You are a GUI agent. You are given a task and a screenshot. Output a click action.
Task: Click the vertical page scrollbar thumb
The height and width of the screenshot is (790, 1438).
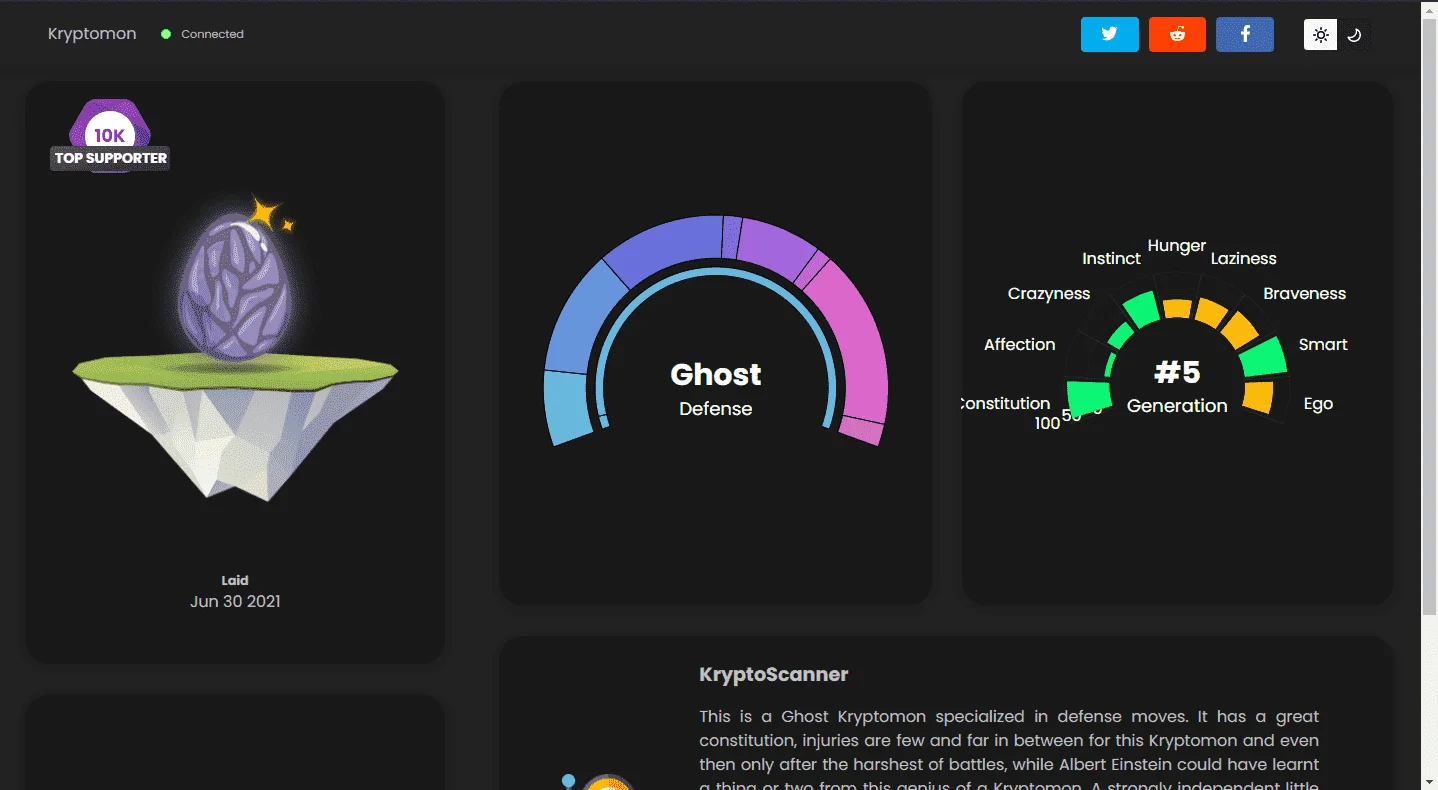pos(1430,316)
